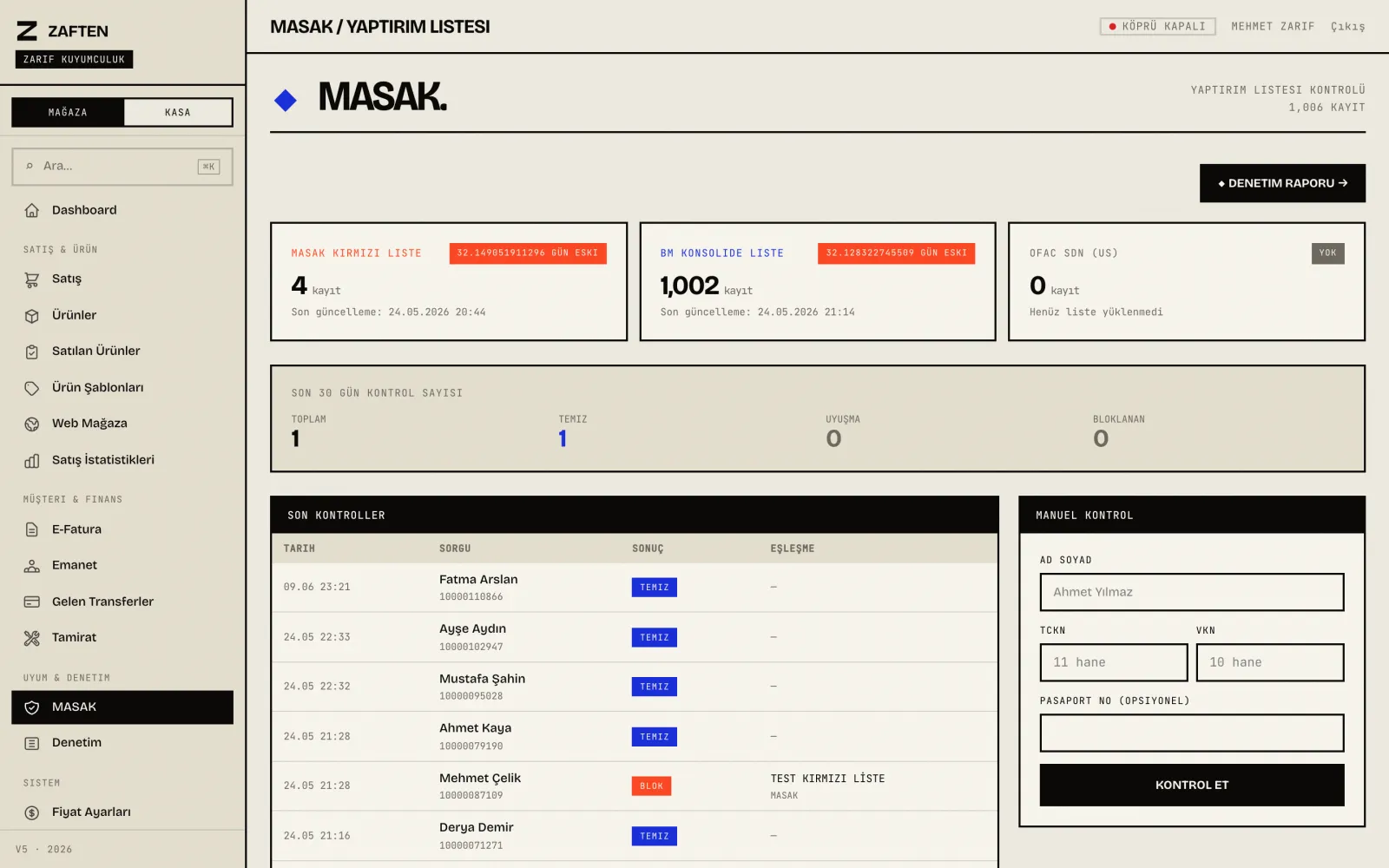This screenshot has height=868, width=1389.
Task: Open Gelen Transferler in sidebar
Action: click(x=122, y=602)
